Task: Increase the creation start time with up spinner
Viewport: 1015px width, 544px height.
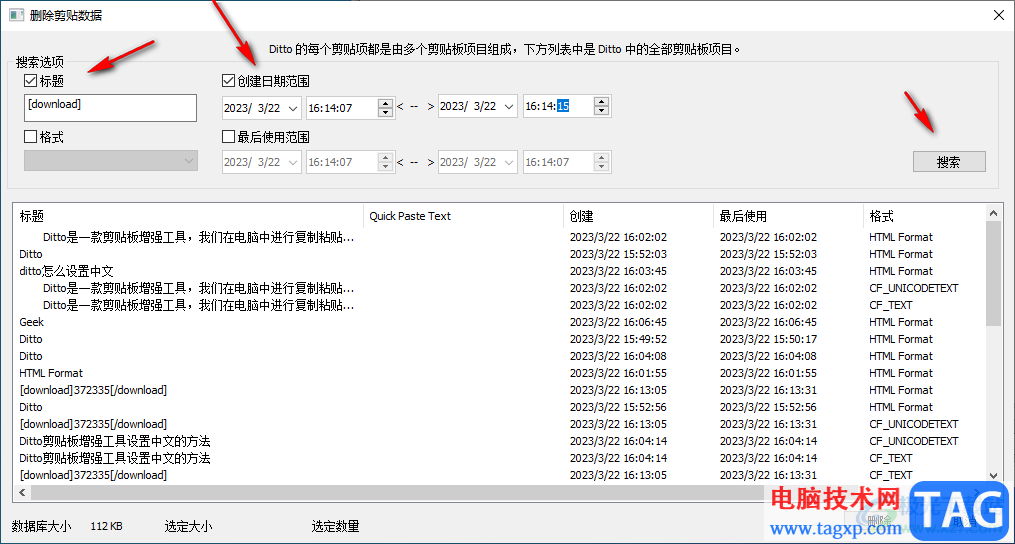Action: coord(386,103)
